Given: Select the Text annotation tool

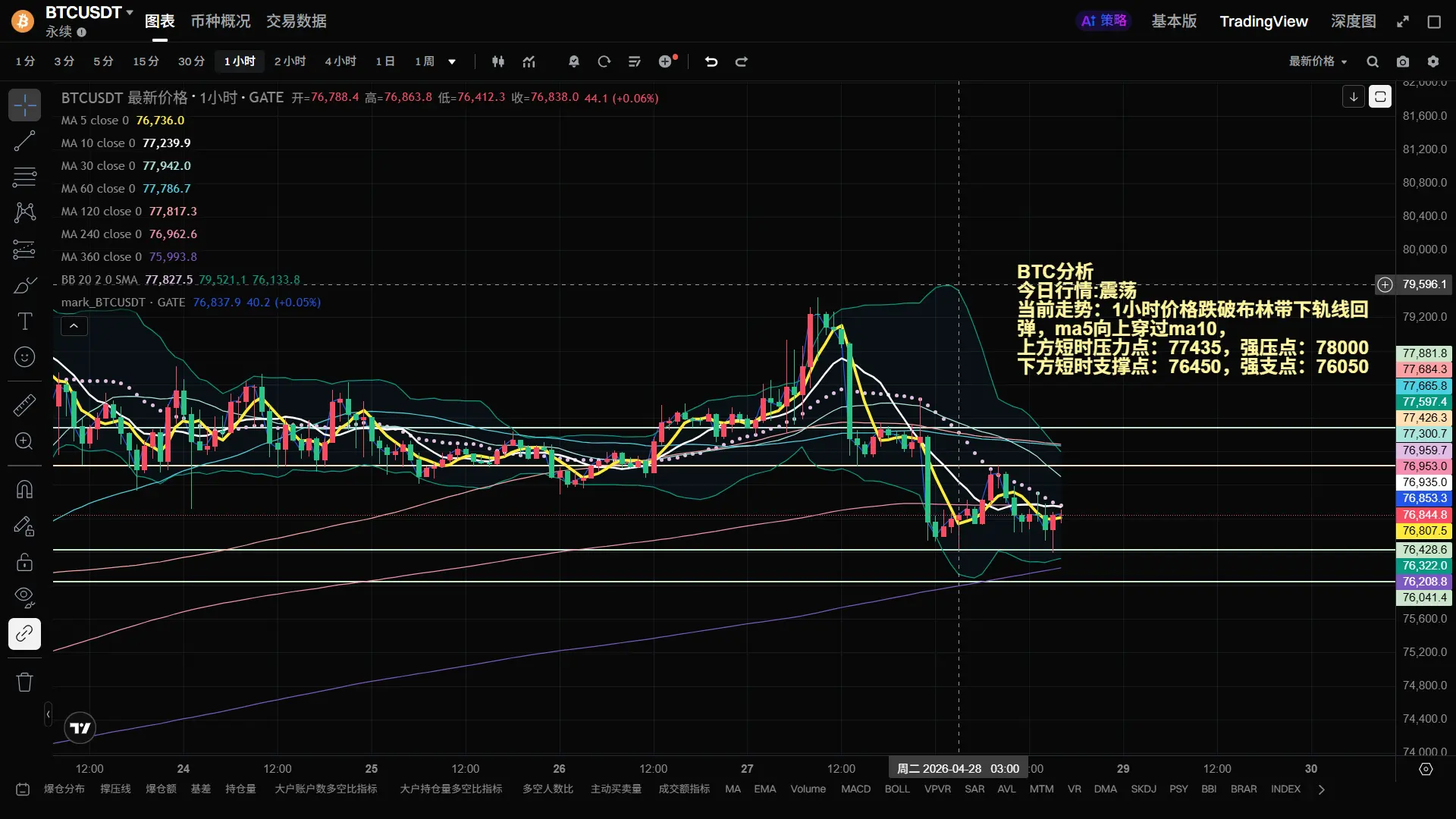Looking at the screenshot, I should (24, 322).
